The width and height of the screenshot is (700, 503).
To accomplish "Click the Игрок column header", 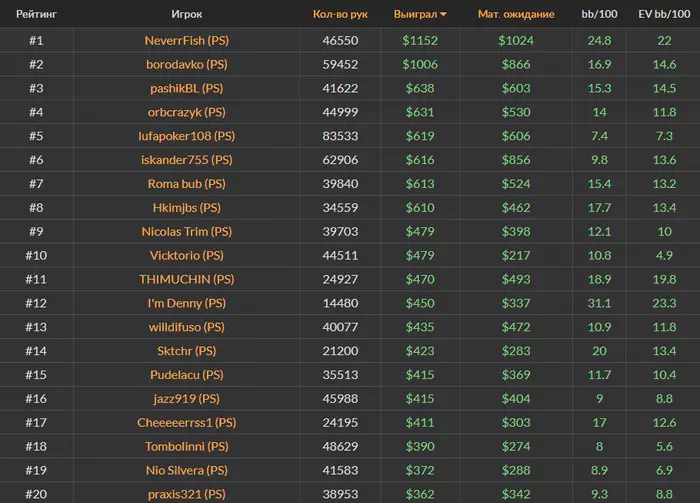I will click(186, 15).
